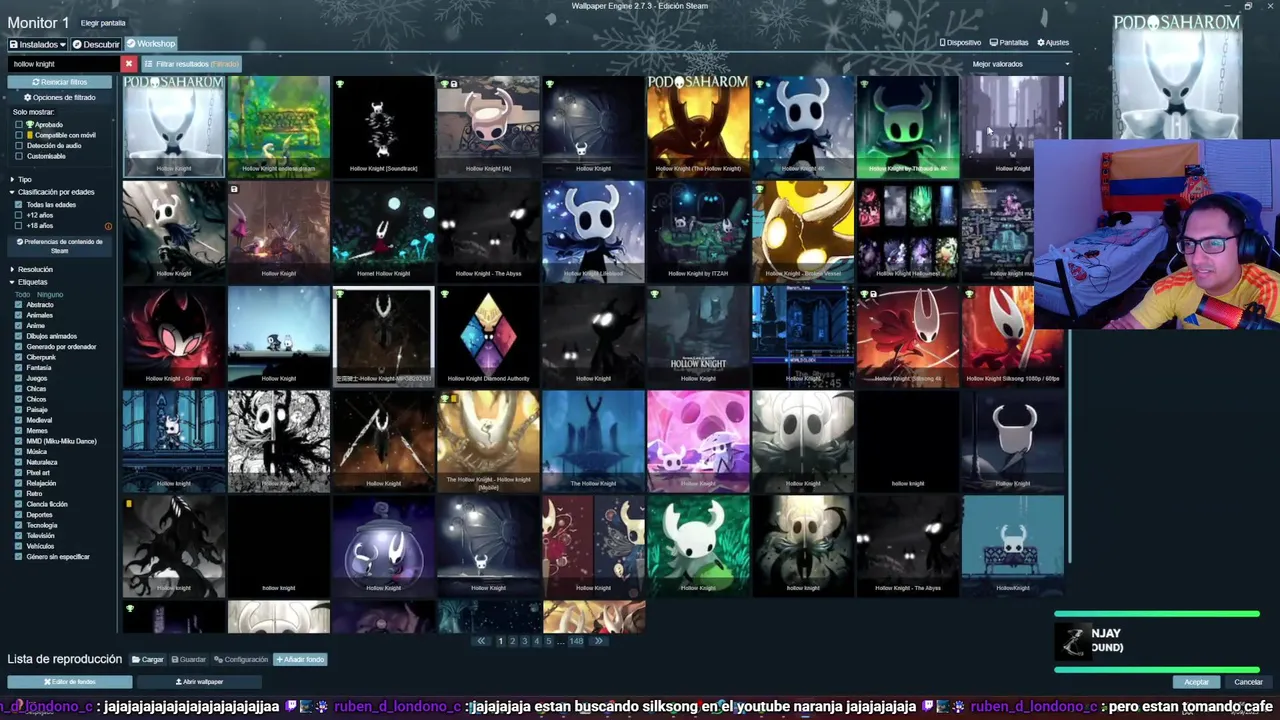
Task: Click the orange age info warning icon
Action: 108,226
